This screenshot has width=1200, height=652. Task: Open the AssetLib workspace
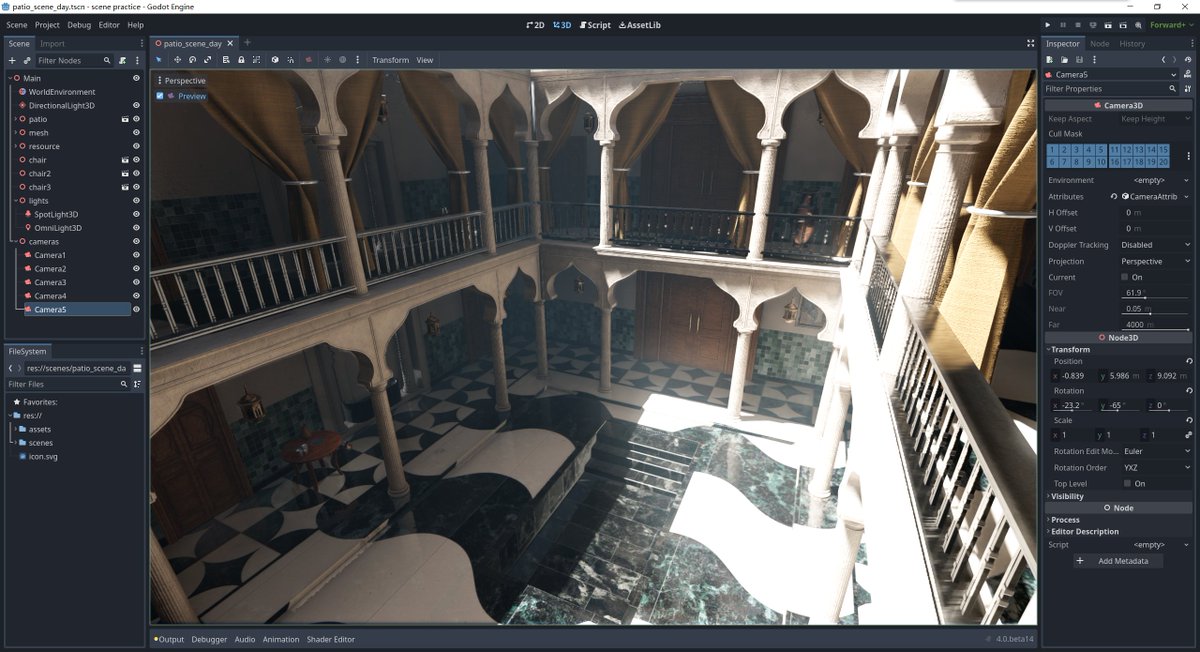[x=640, y=25]
